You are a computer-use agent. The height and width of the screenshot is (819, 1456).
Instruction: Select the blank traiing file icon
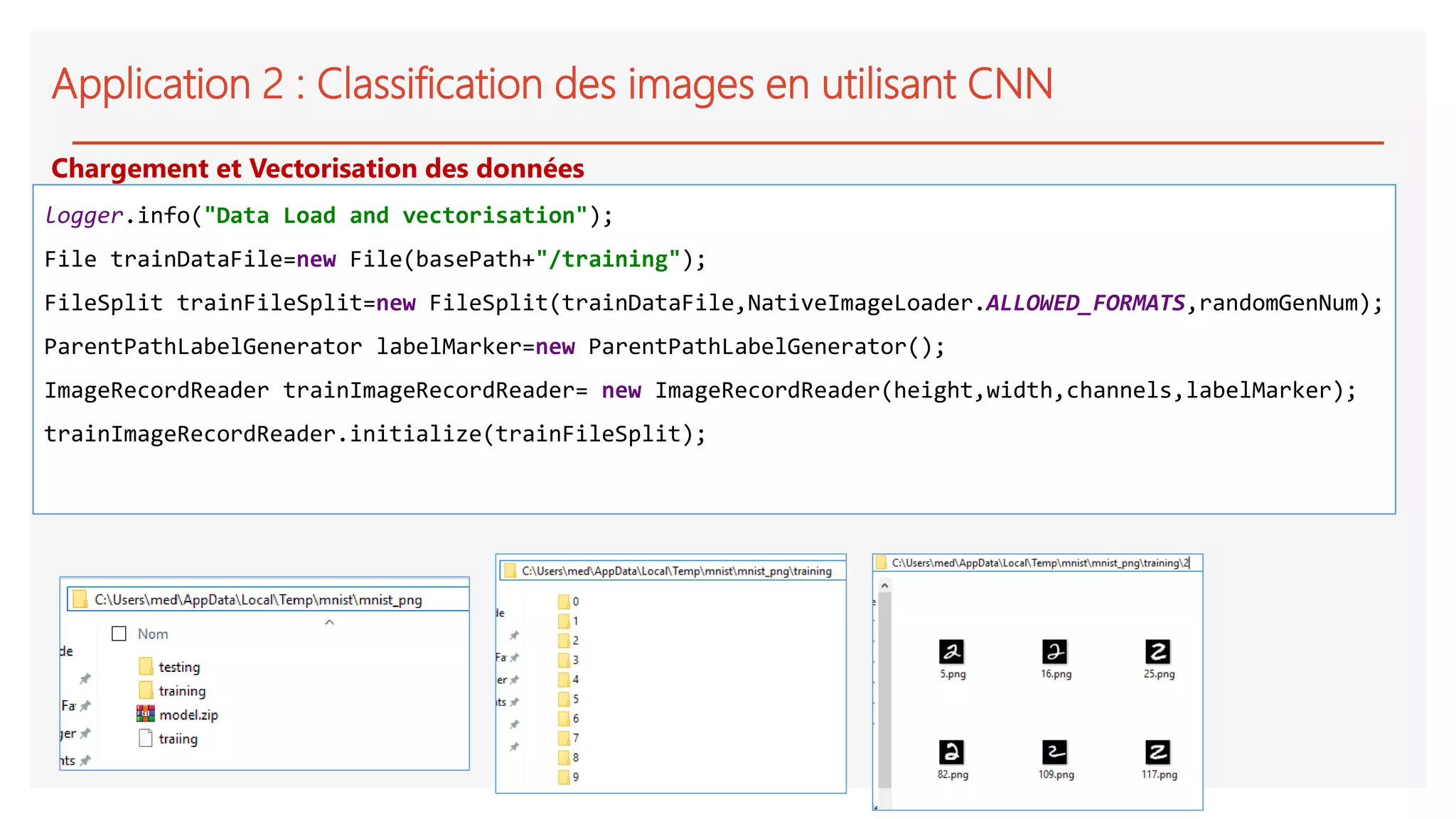146,738
